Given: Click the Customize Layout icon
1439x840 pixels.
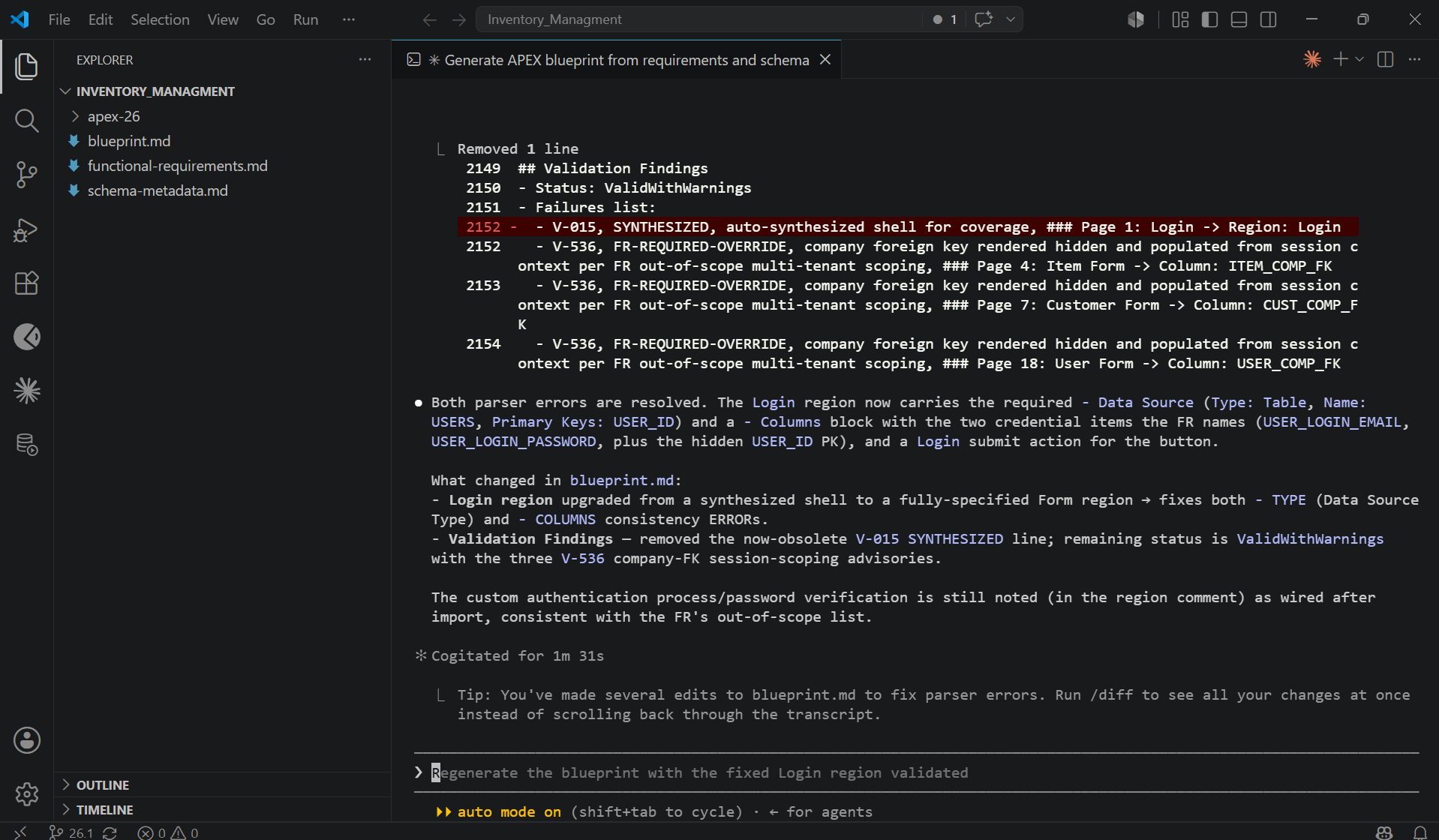Looking at the screenshot, I should (1180, 19).
